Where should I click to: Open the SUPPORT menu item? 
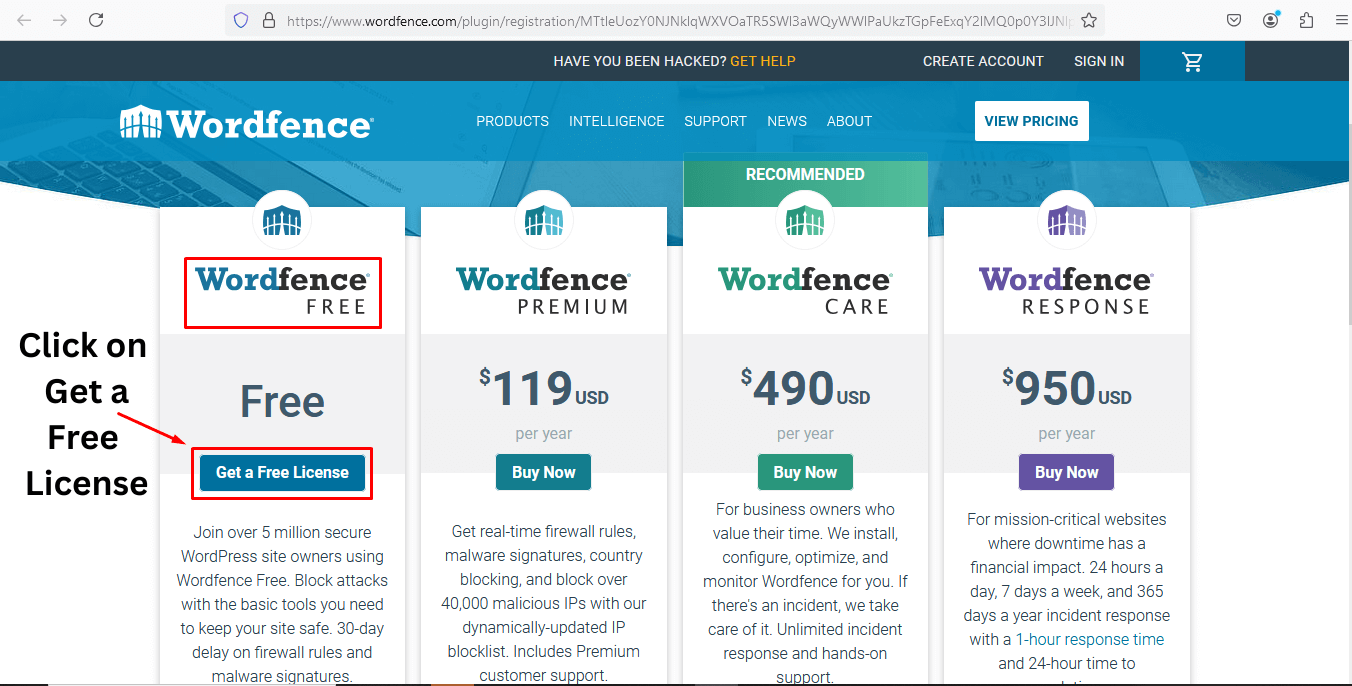(715, 121)
